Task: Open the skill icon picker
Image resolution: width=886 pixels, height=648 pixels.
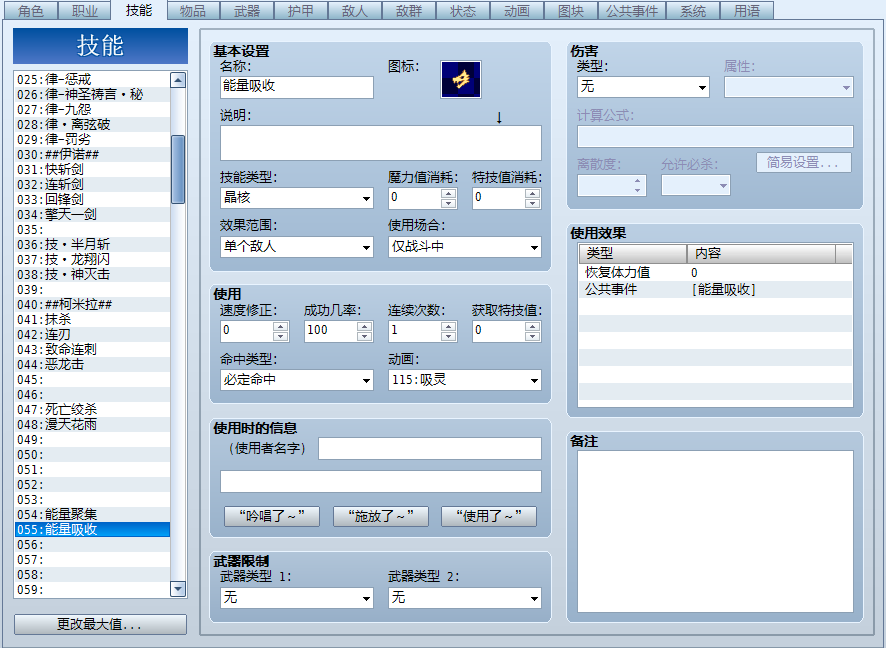Action: [x=461, y=80]
